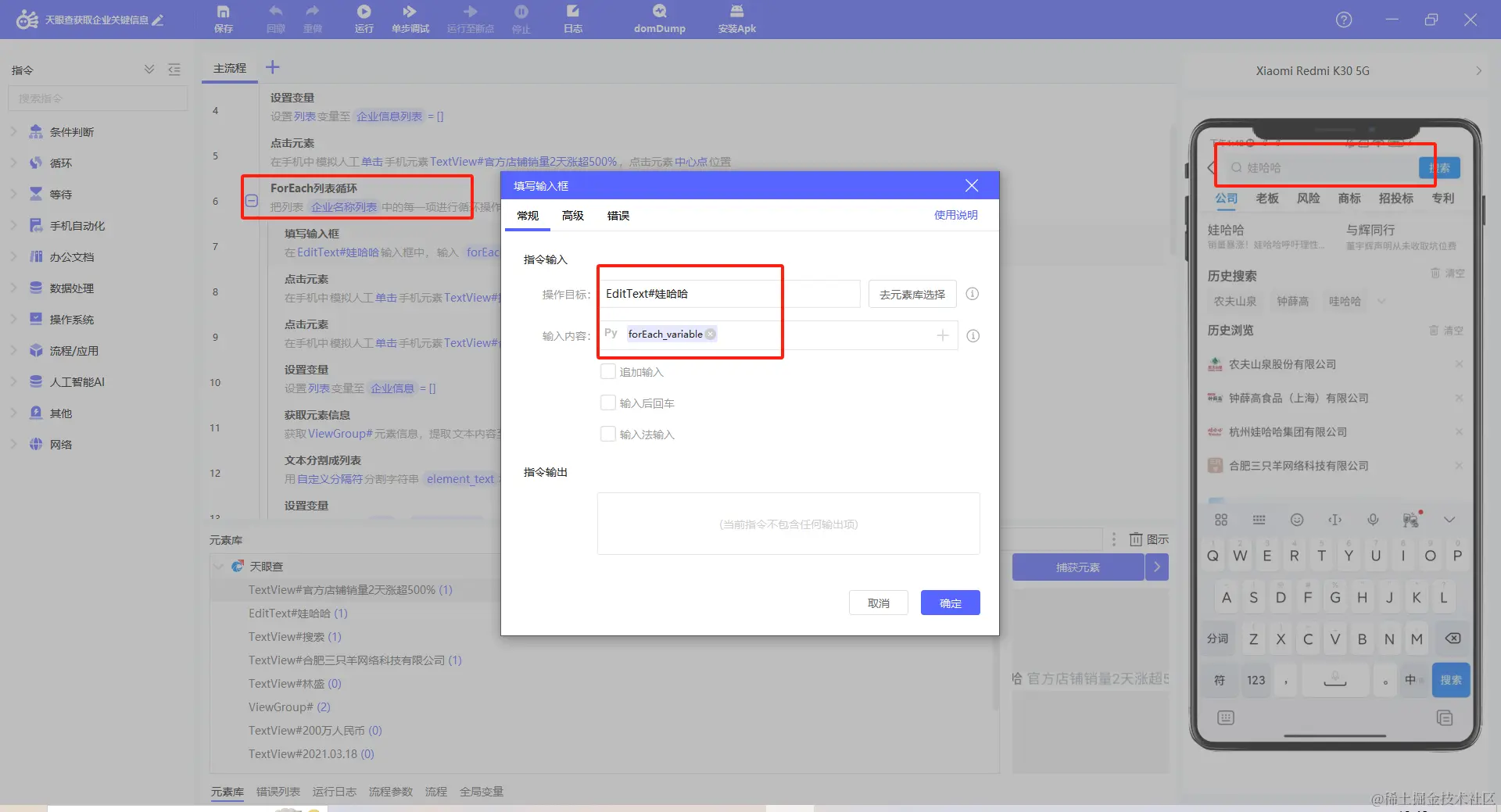Remove the forEach_variable tag

(710, 334)
